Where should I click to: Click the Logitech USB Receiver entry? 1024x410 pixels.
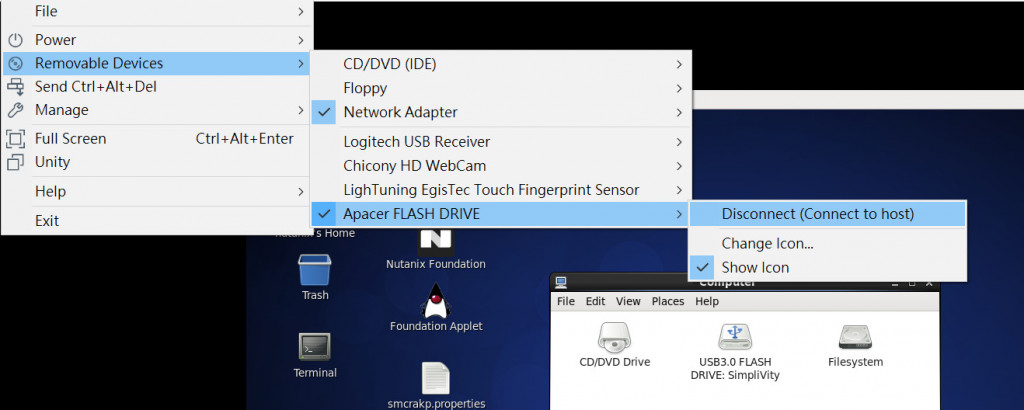[500, 142]
